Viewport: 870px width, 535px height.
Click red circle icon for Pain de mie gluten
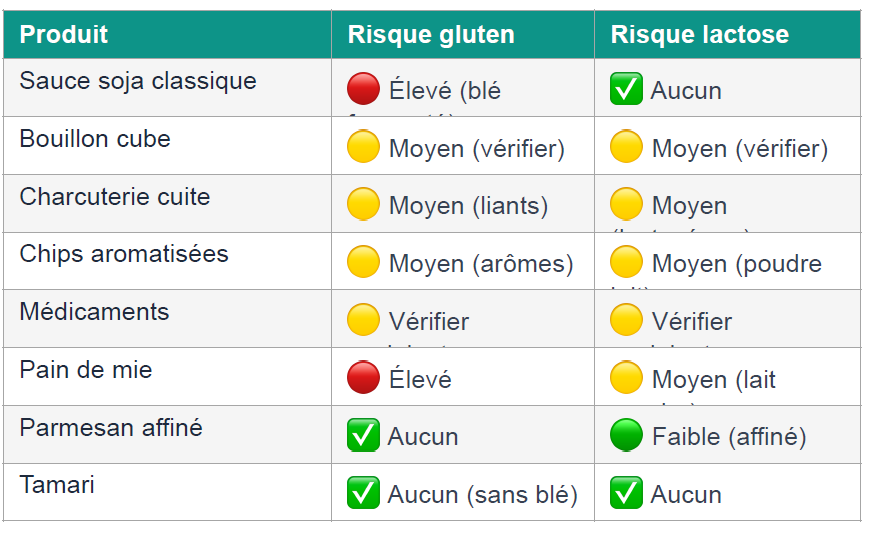click(363, 378)
